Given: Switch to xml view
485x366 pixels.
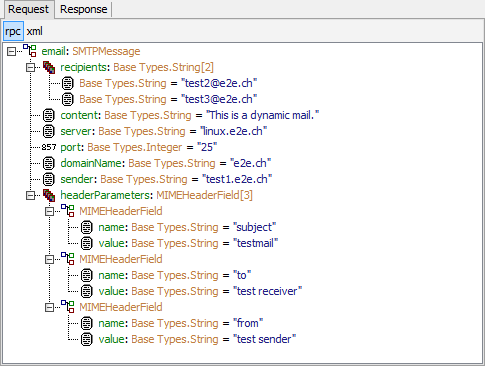Looking at the screenshot, I should click(x=34, y=31).
